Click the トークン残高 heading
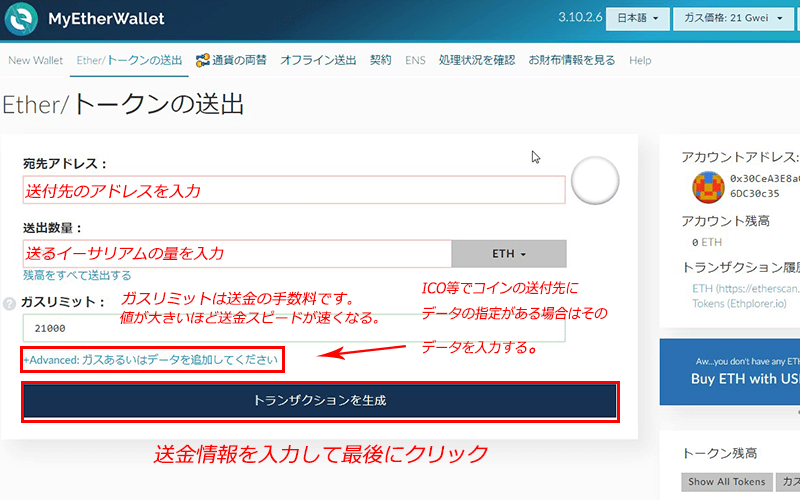800x500 pixels. [719, 453]
